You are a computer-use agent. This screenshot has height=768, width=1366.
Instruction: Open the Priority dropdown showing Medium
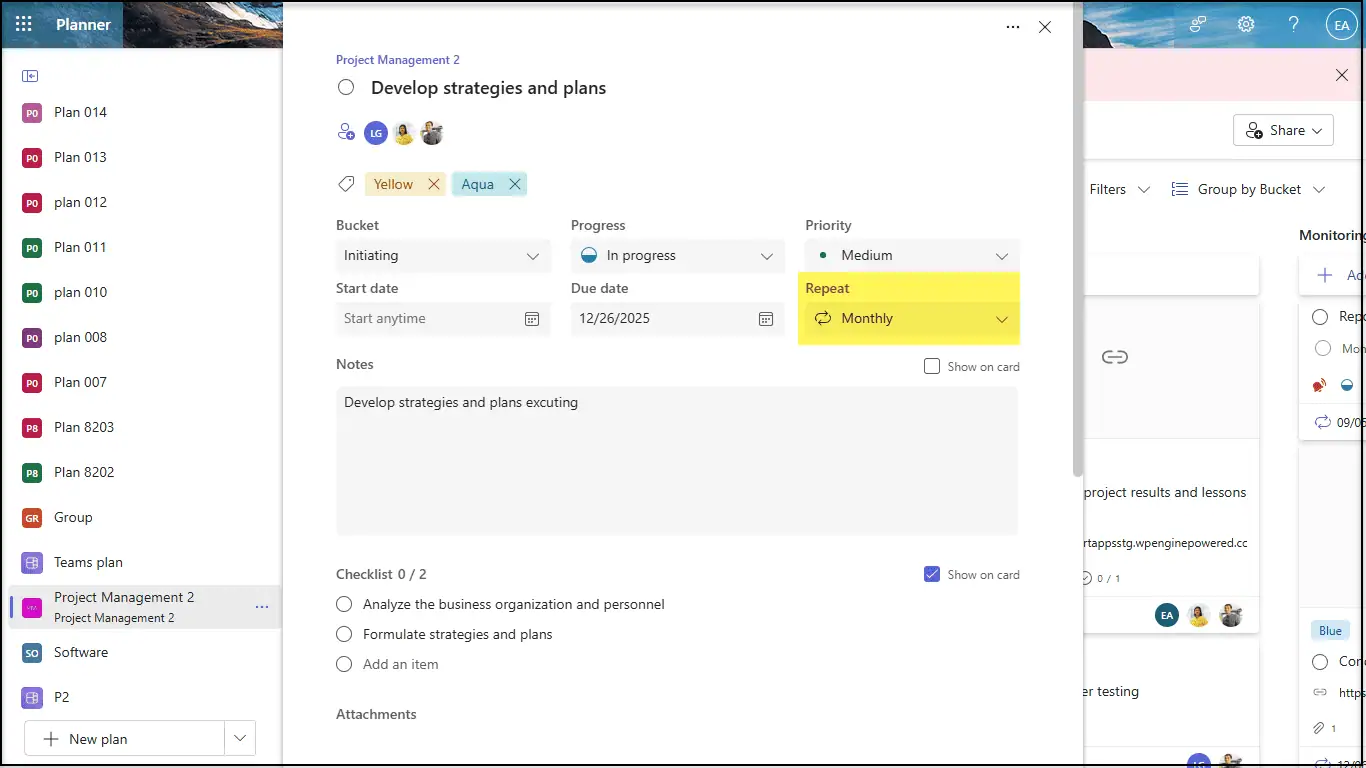click(x=912, y=256)
